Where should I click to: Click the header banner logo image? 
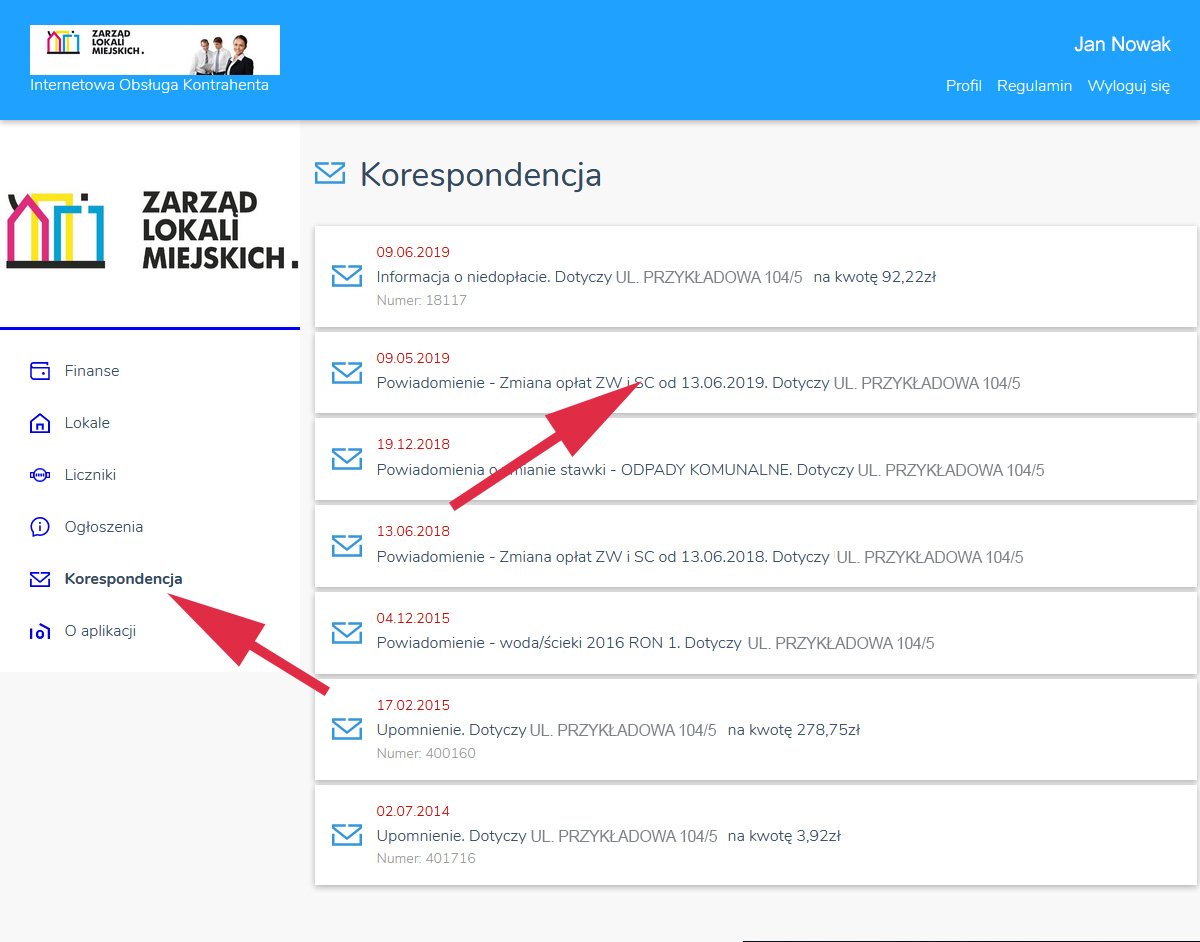pos(155,50)
